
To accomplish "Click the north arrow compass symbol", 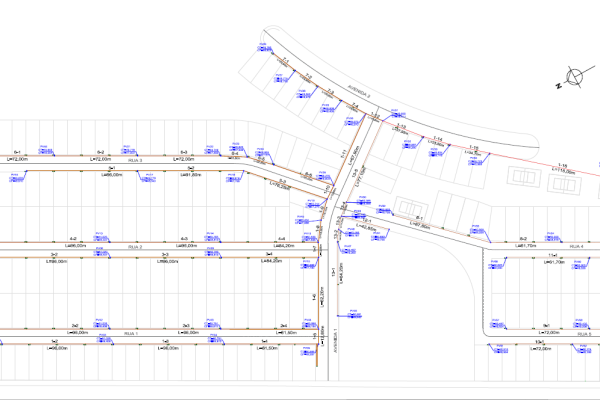I will [574, 77].
